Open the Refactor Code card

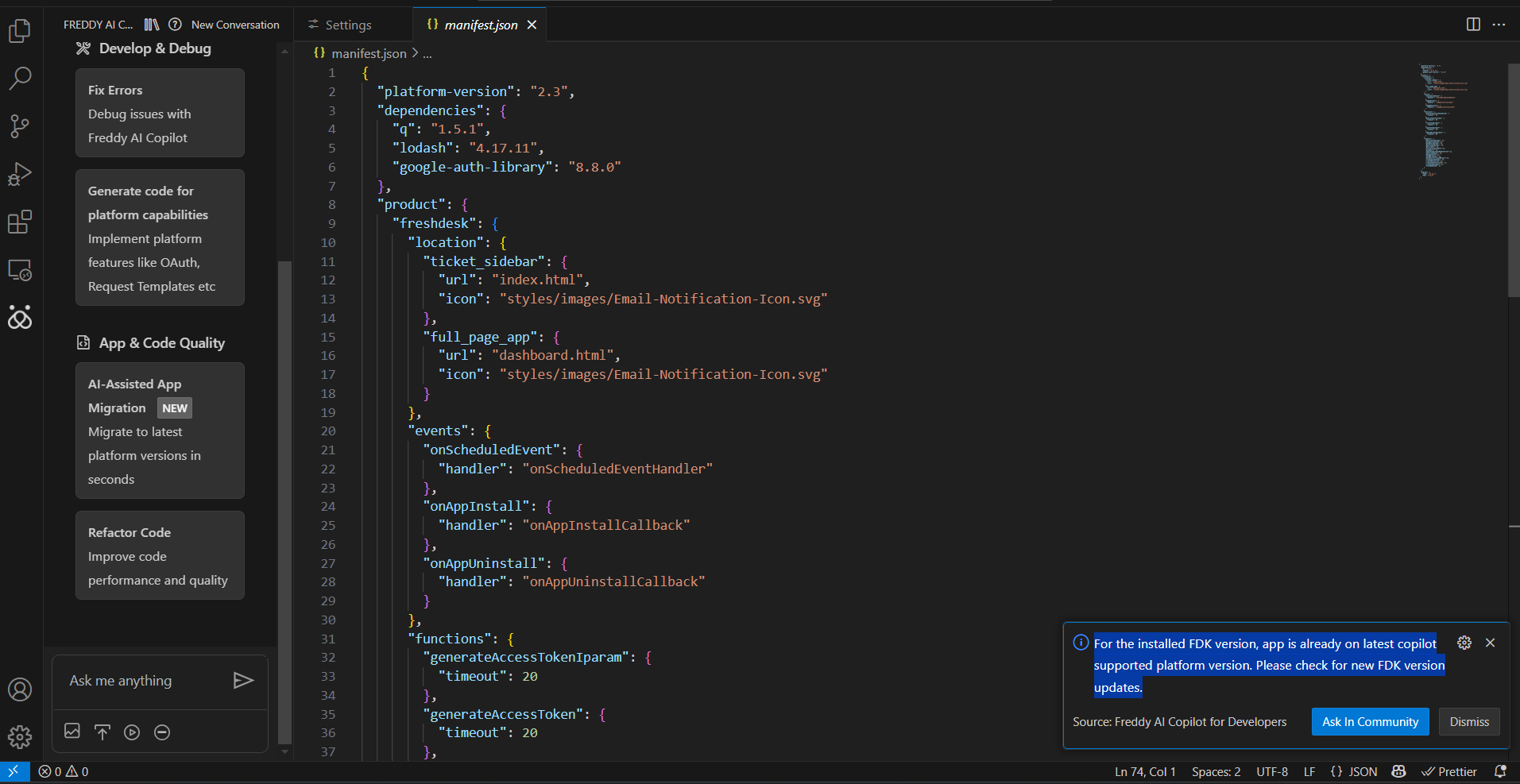(x=160, y=555)
